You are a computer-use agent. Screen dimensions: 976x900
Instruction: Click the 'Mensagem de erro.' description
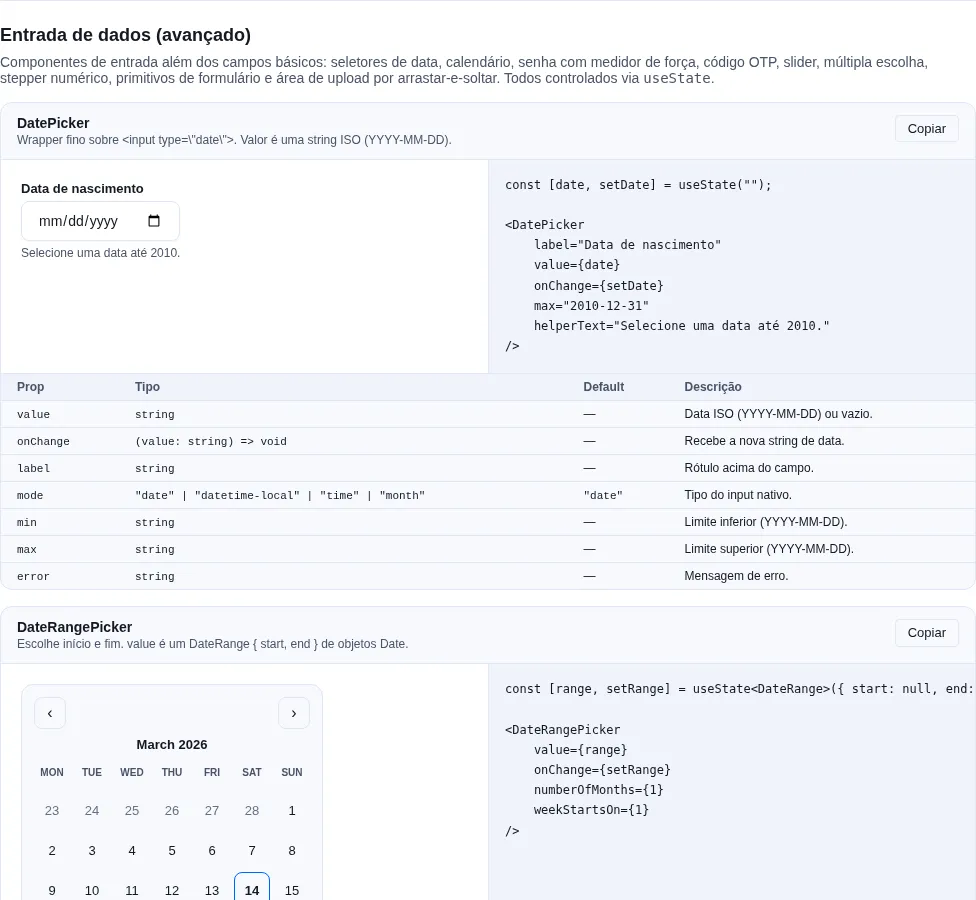(x=736, y=576)
